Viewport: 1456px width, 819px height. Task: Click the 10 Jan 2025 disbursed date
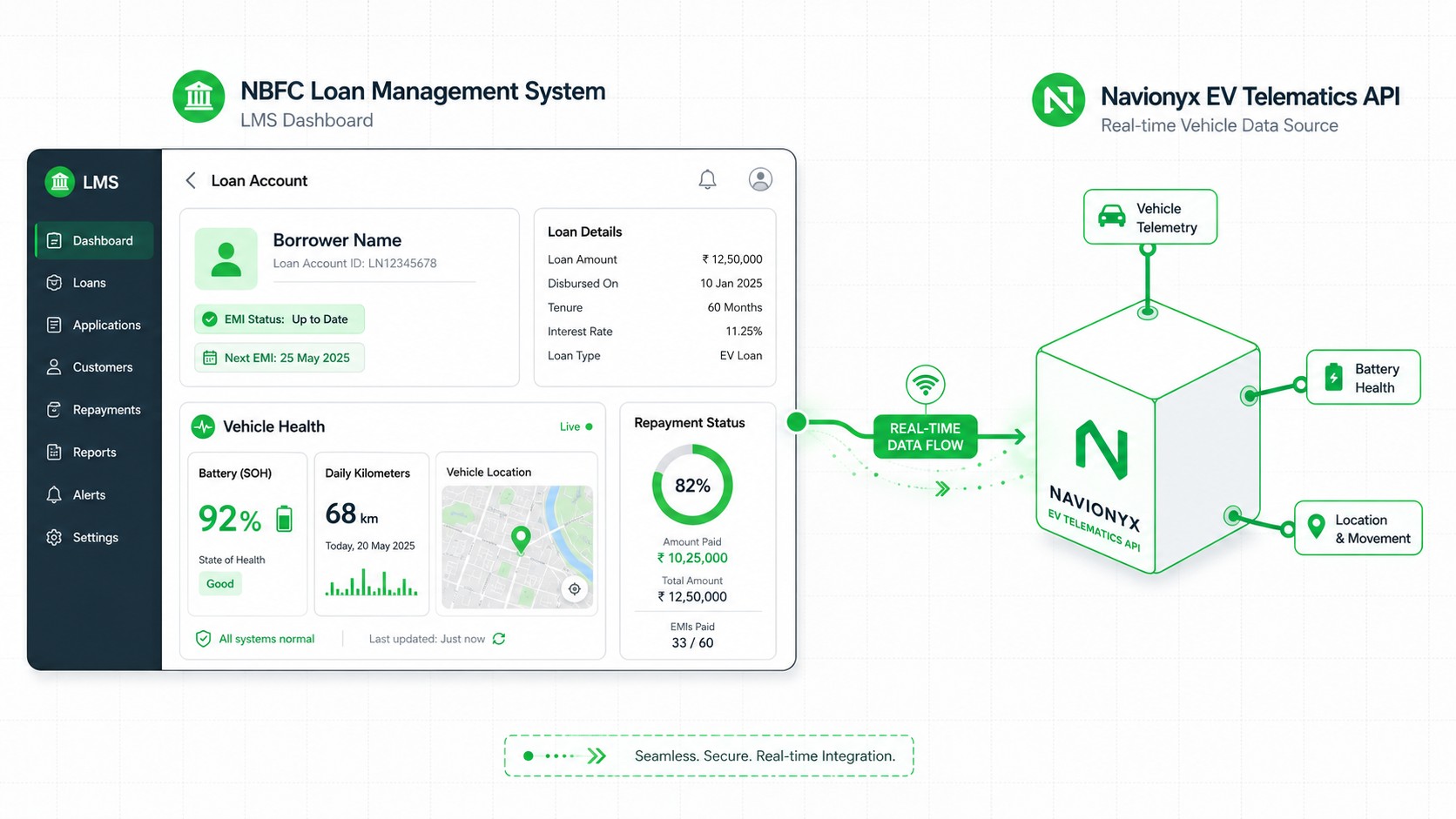pyautogui.click(x=731, y=284)
